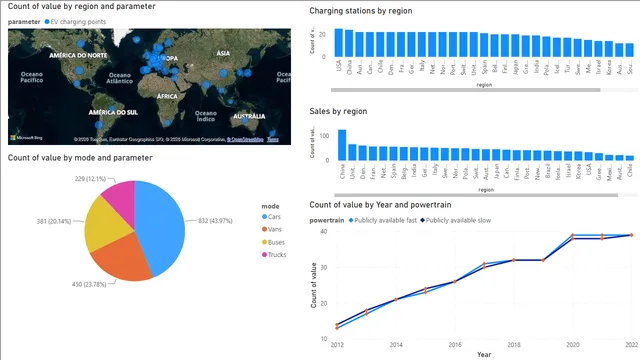Click the 381 (20.14%) pie label
This screenshot has height=360, width=640.
(x=54, y=221)
